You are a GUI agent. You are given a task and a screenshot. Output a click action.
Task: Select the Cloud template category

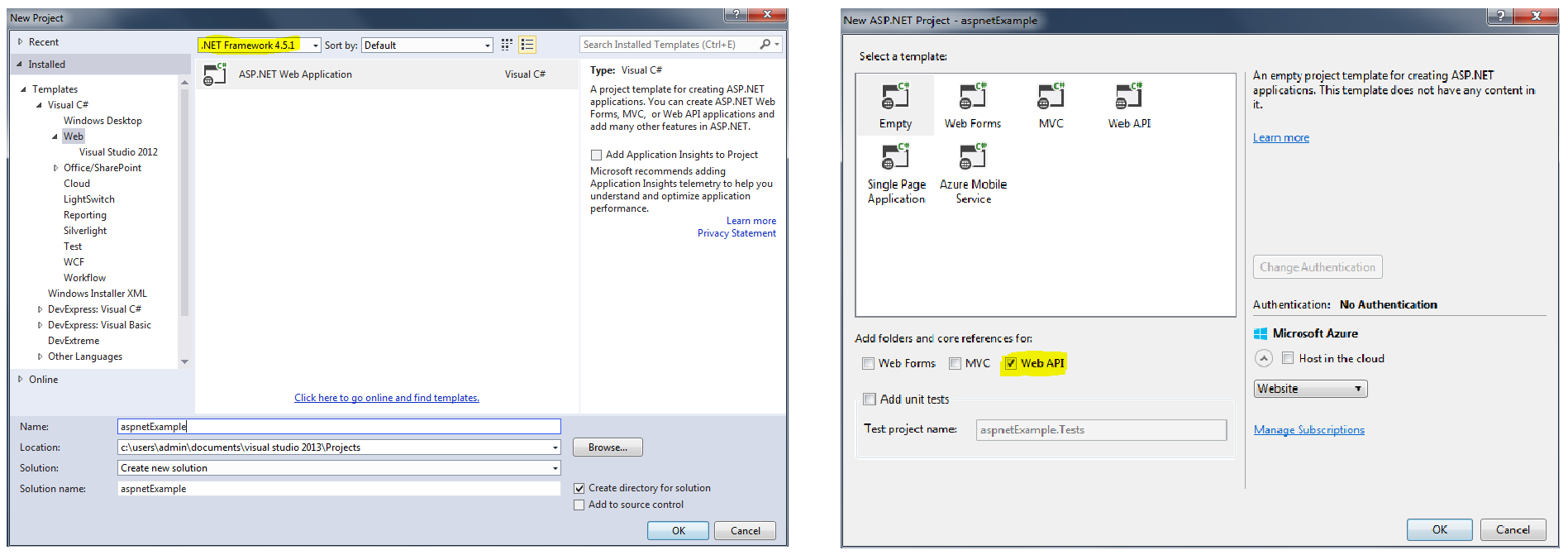pos(77,184)
